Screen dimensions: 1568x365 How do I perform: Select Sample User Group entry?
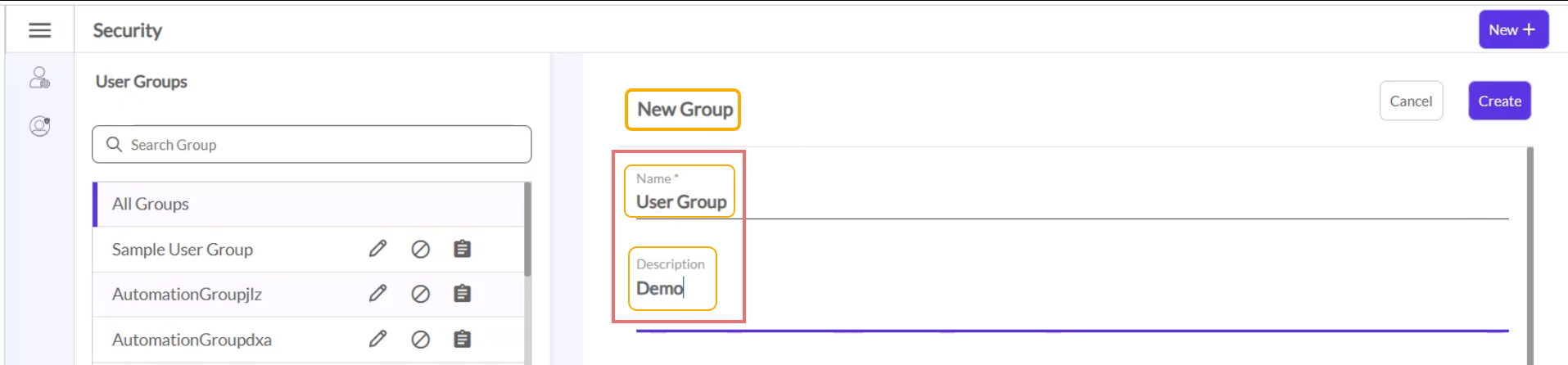(183, 250)
